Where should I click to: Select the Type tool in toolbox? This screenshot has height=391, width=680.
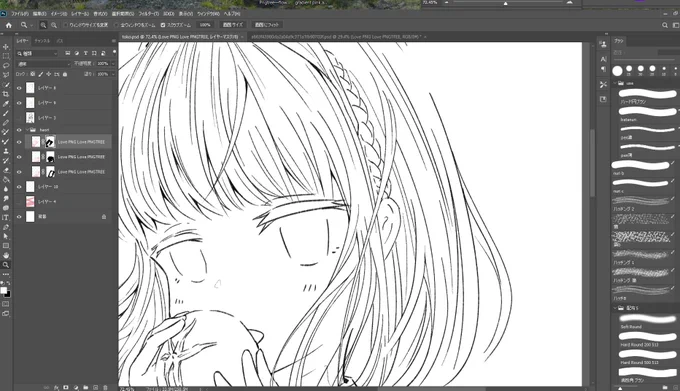tap(6, 218)
